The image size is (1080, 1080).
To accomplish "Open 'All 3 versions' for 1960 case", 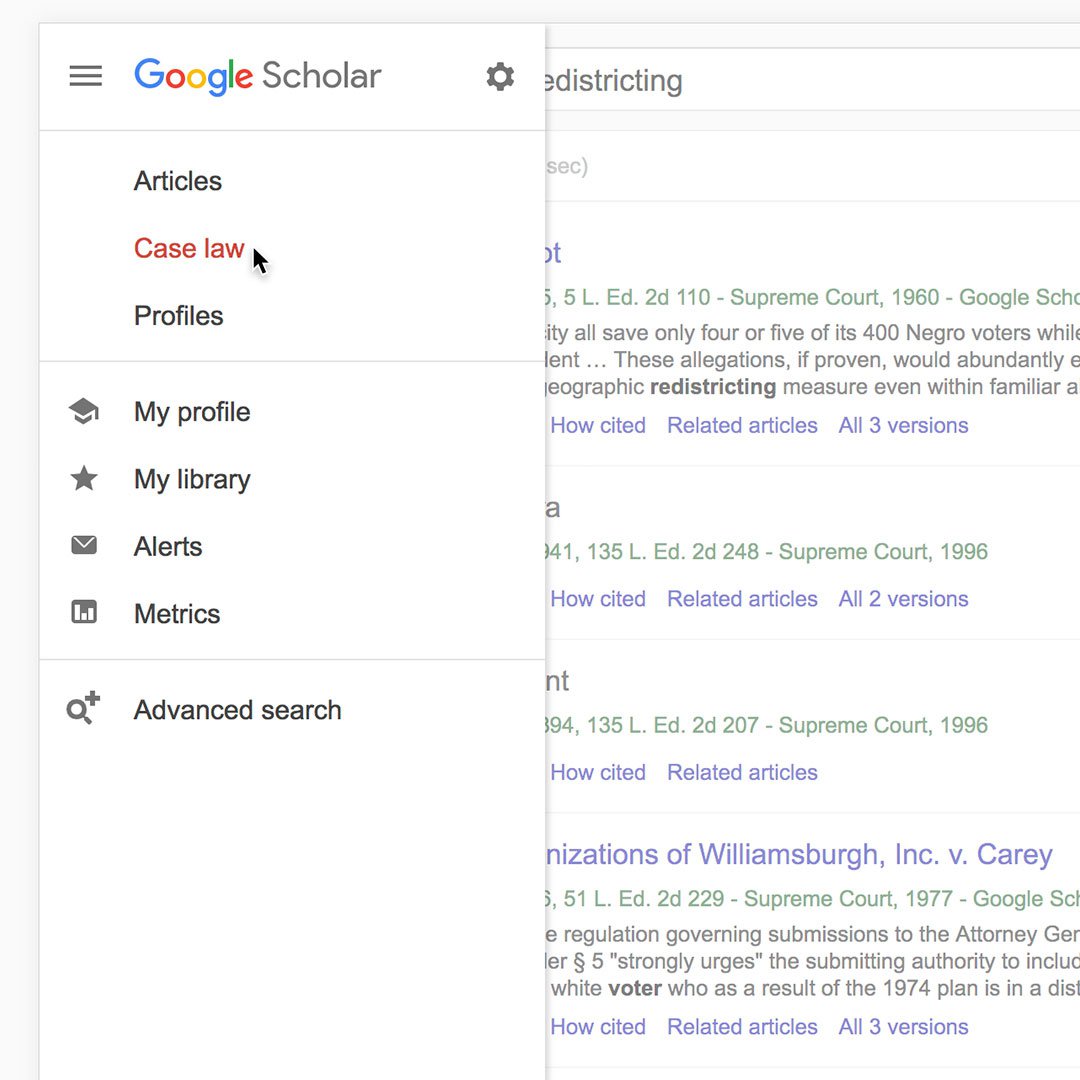I will 903,425.
